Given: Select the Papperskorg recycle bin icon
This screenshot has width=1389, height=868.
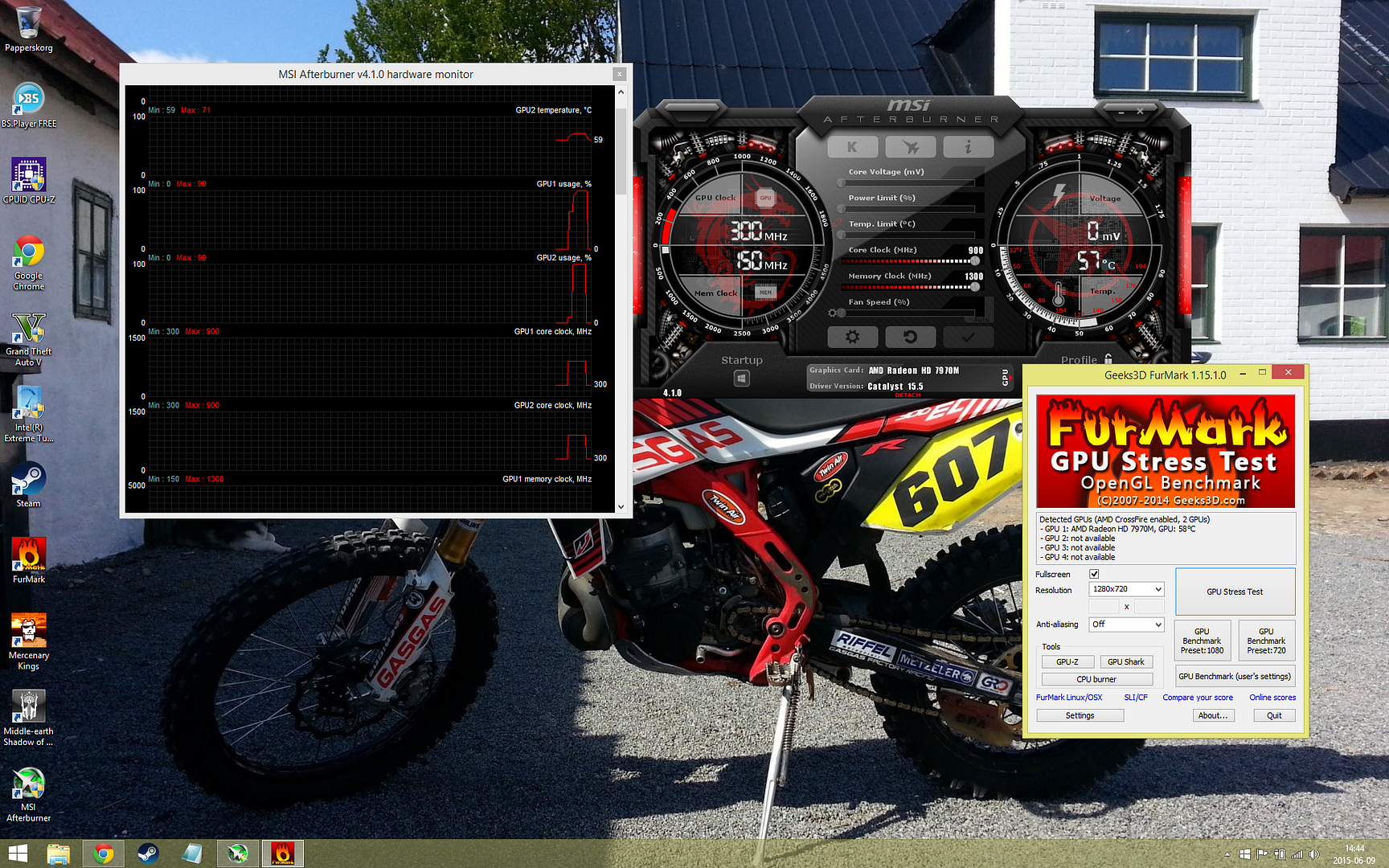Looking at the screenshot, I should [x=29, y=29].
